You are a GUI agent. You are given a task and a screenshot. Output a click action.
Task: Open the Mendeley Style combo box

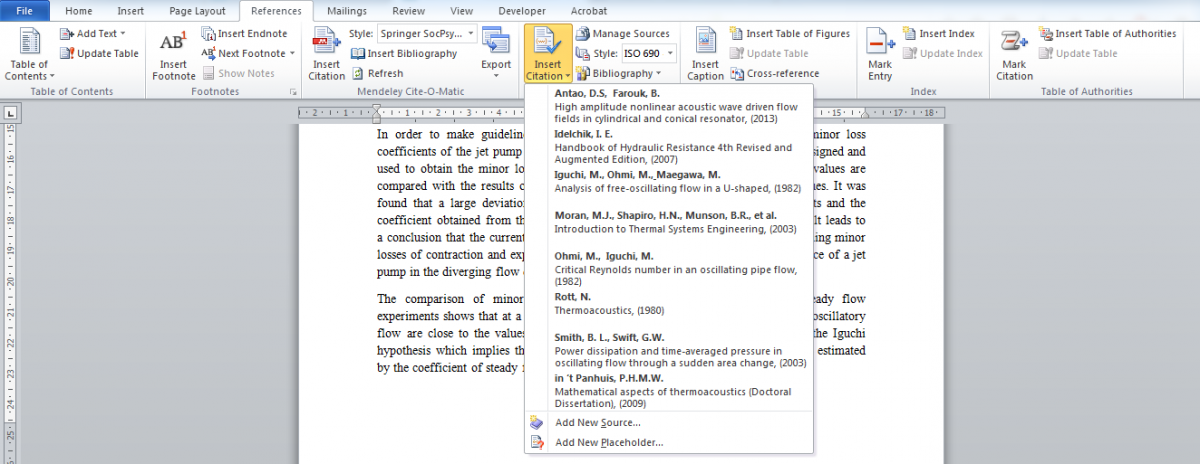[427, 34]
